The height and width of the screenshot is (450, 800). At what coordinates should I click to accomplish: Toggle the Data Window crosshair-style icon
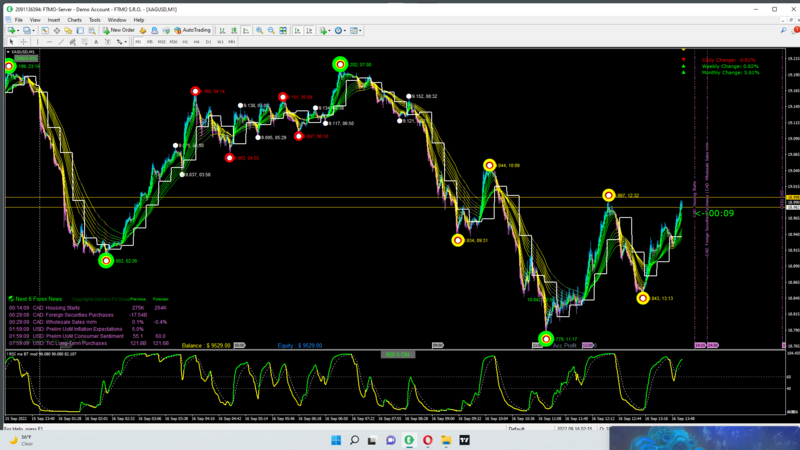(x=57, y=31)
